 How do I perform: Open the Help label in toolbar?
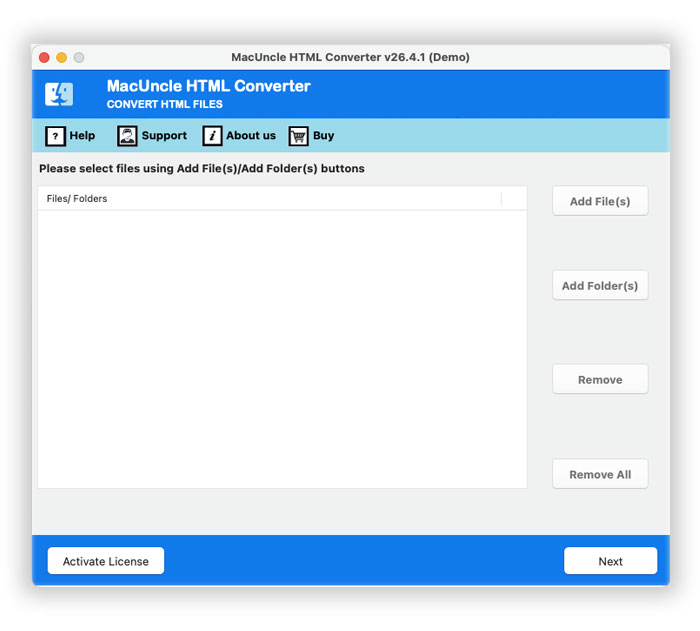click(x=82, y=135)
